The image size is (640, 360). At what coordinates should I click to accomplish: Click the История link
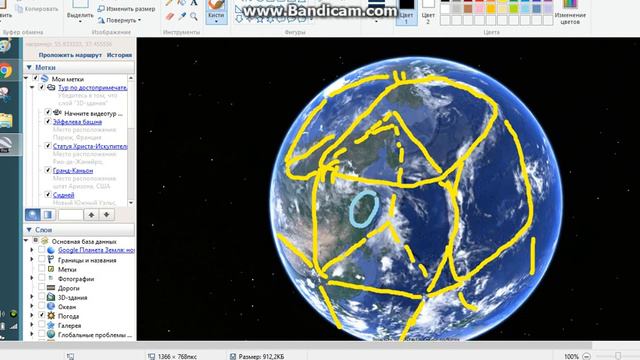point(119,55)
